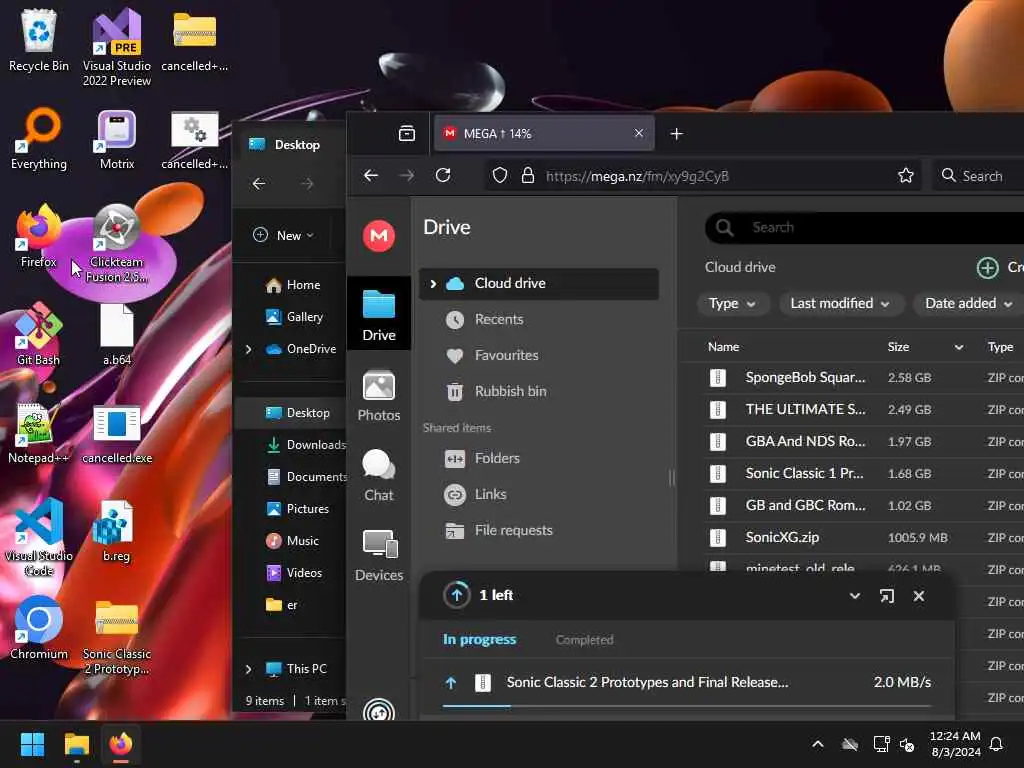Select Cloud drive in MEGA tree
The image size is (1024, 768).
(538, 283)
